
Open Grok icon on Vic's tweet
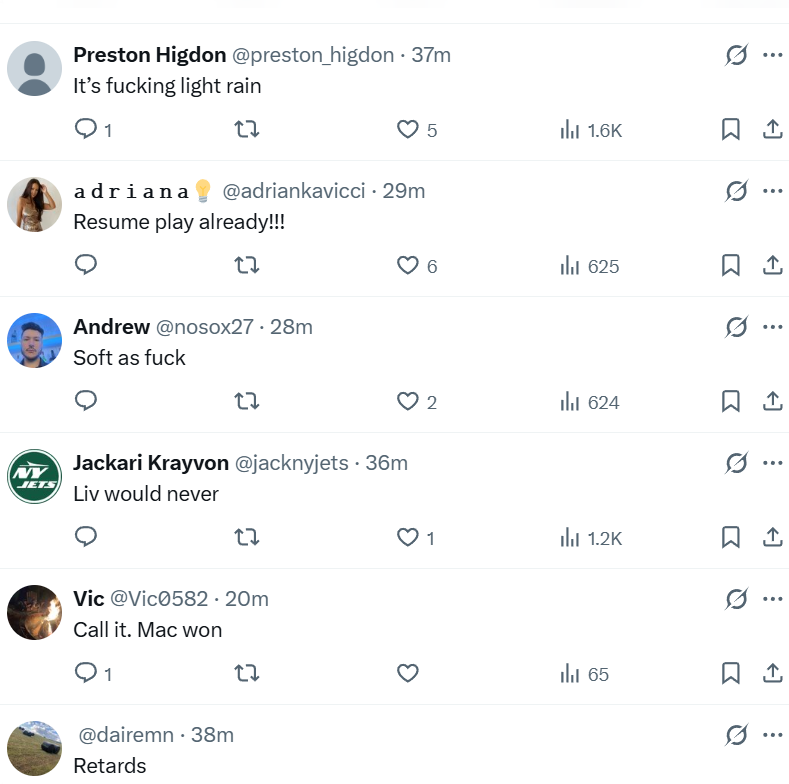[x=736, y=598]
